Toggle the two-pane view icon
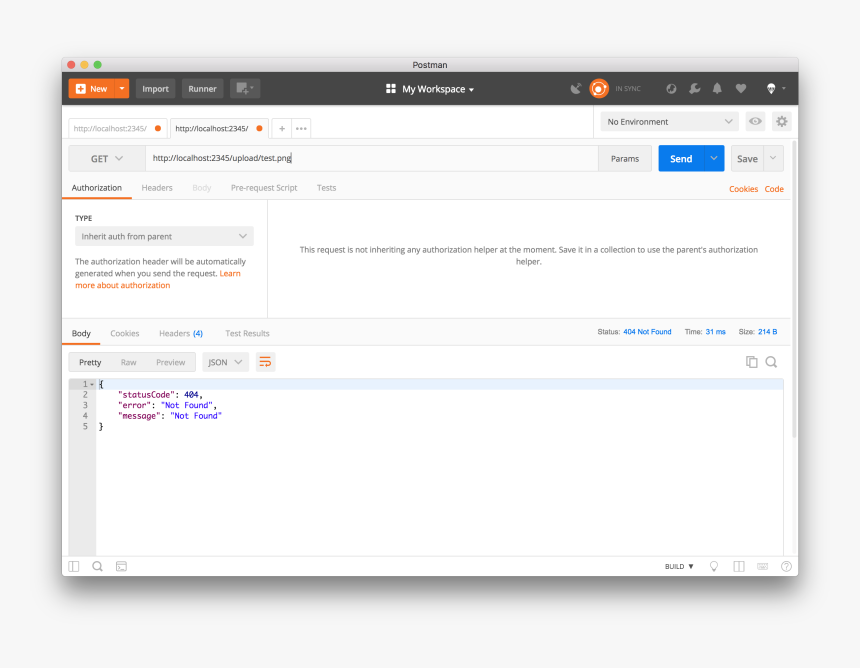This screenshot has height=668, width=860. pos(739,567)
